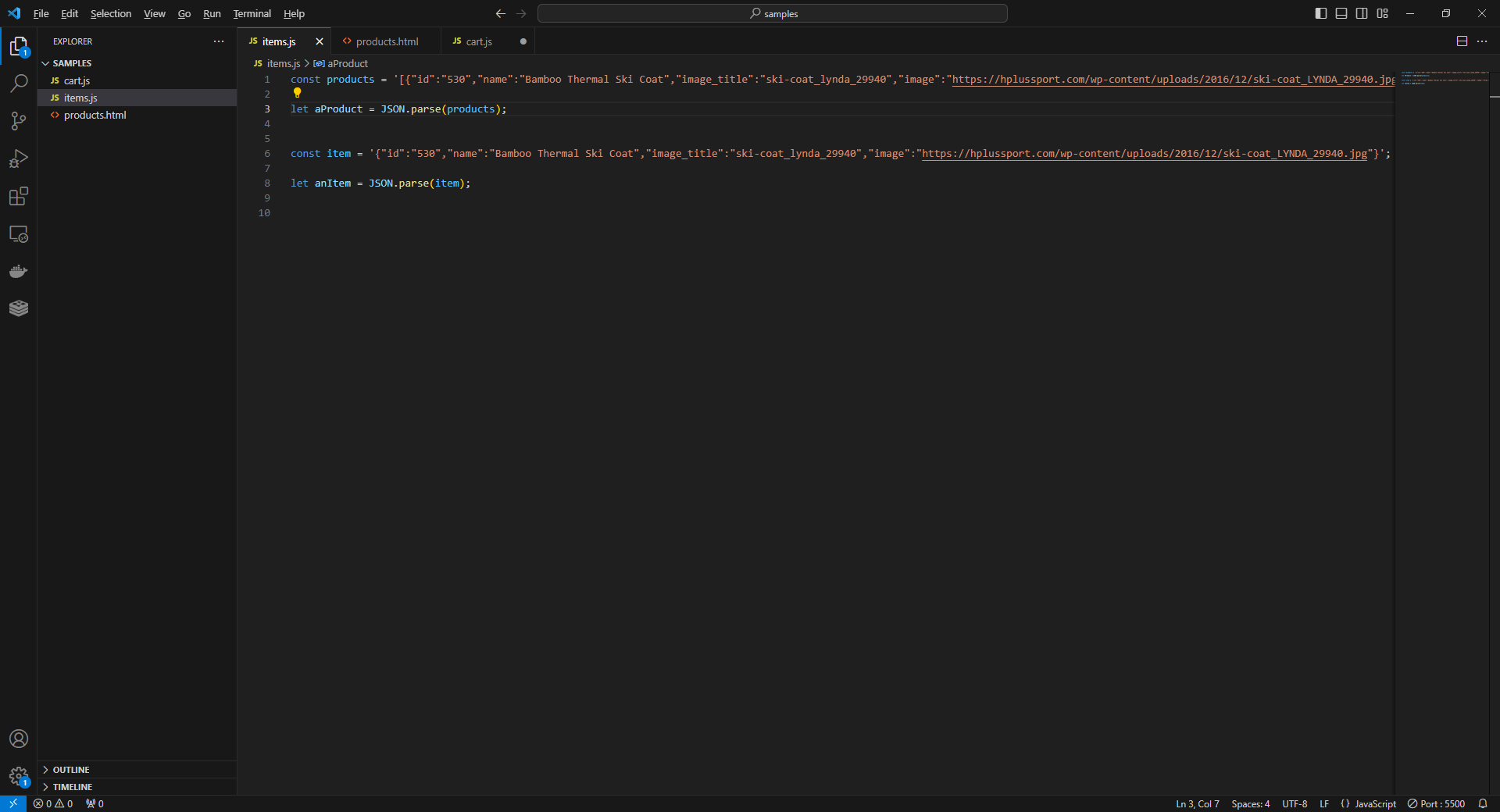Collapse the SAMPLES folder section
Image resolution: width=1500 pixels, height=812 pixels.
137,63
